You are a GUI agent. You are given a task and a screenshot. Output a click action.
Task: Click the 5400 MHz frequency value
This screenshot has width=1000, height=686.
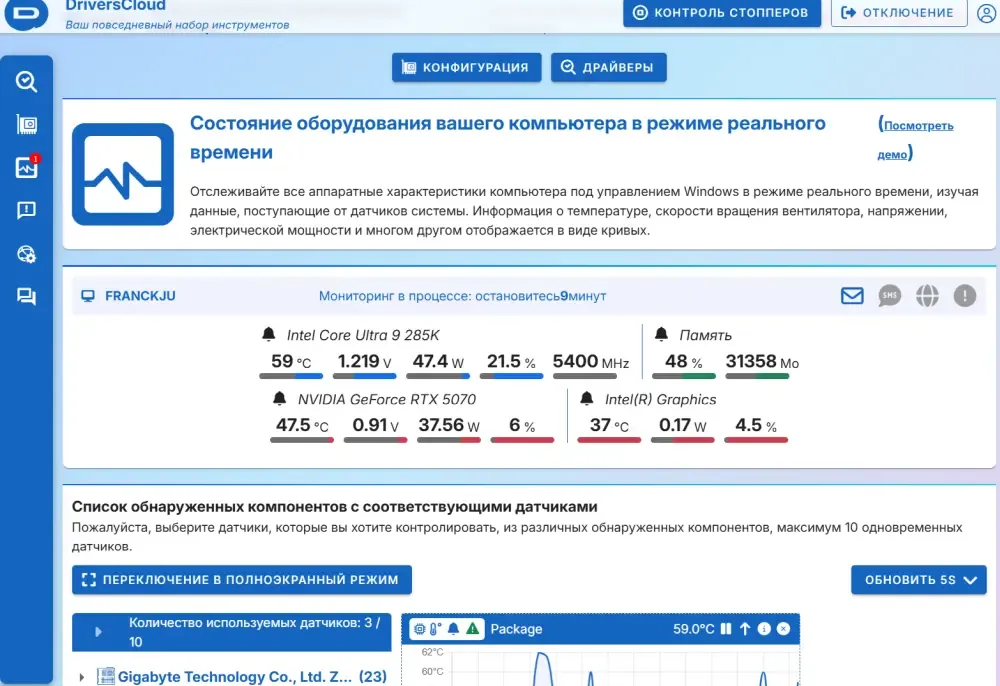tap(591, 361)
